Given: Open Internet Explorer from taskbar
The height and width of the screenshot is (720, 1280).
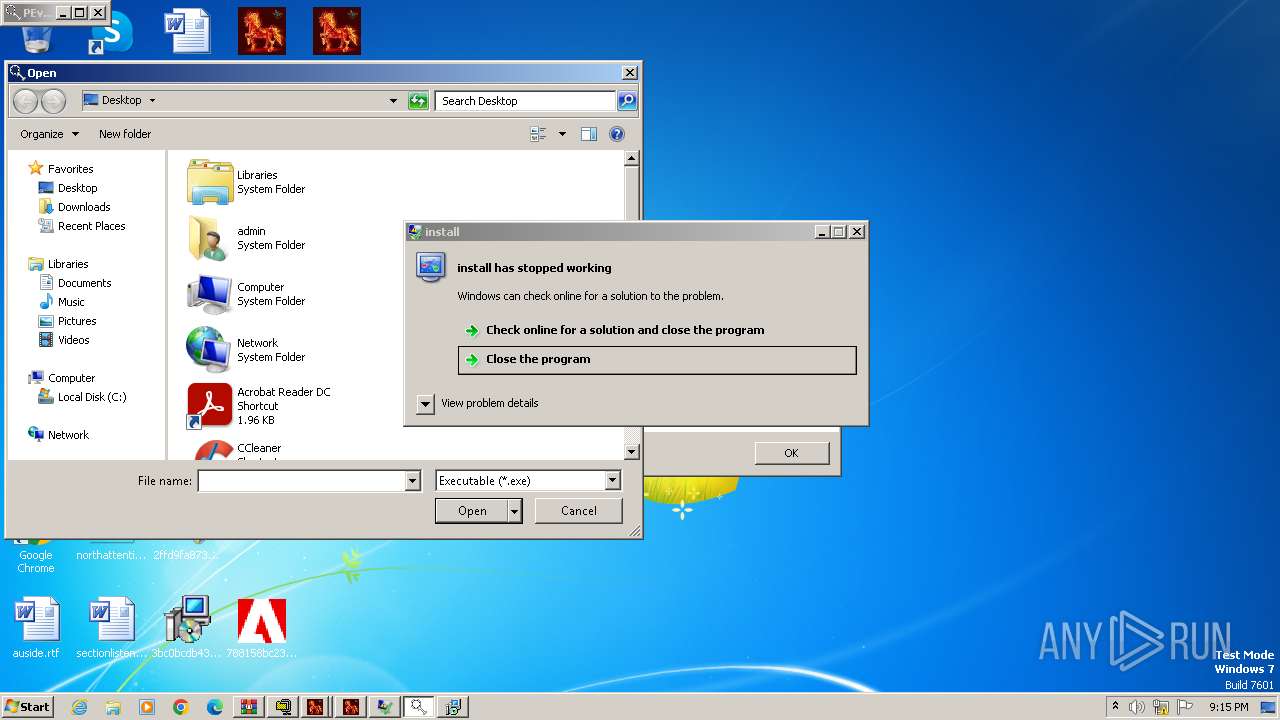Looking at the screenshot, I should pos(79,707).
